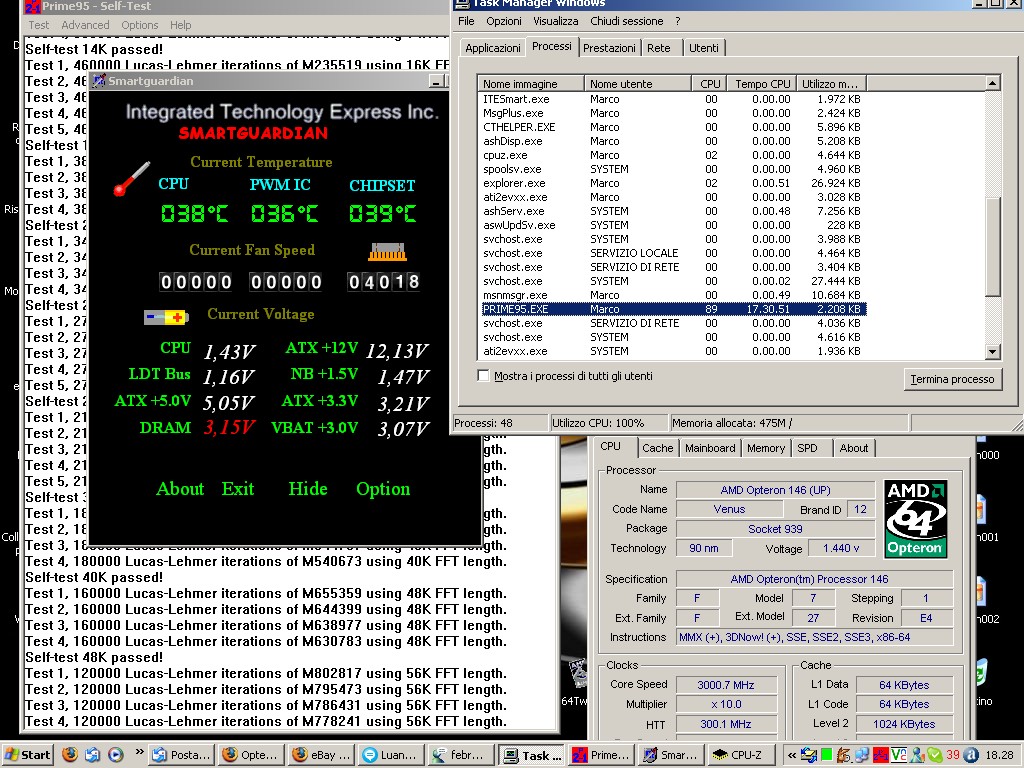
Task: Open the Prime95 Advanced menu
Action: 86,25
